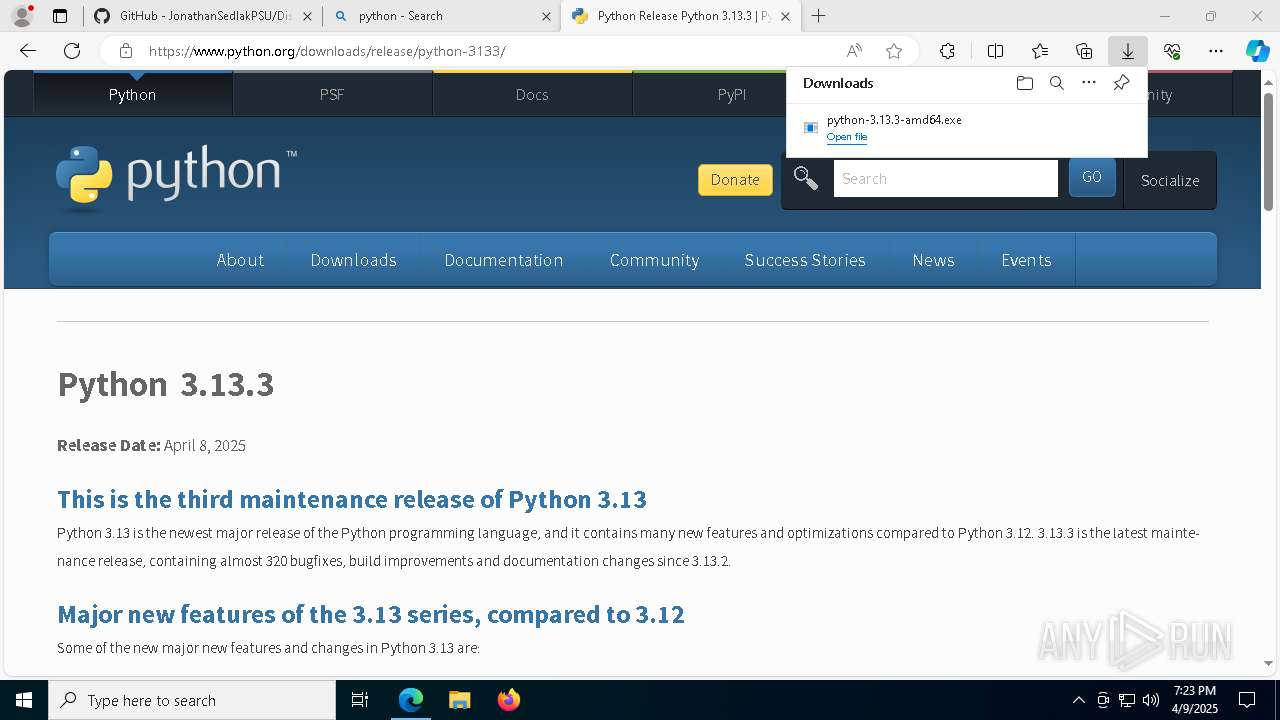
Task: Click the Python logo on the site
Action: (176, 177)
